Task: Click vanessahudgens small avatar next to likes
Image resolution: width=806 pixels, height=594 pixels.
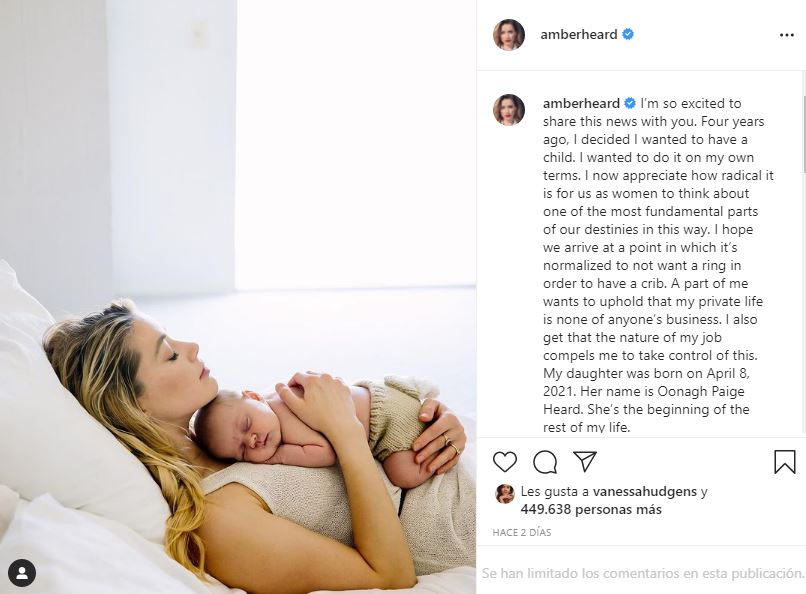Action: click(x=504, y=493)
